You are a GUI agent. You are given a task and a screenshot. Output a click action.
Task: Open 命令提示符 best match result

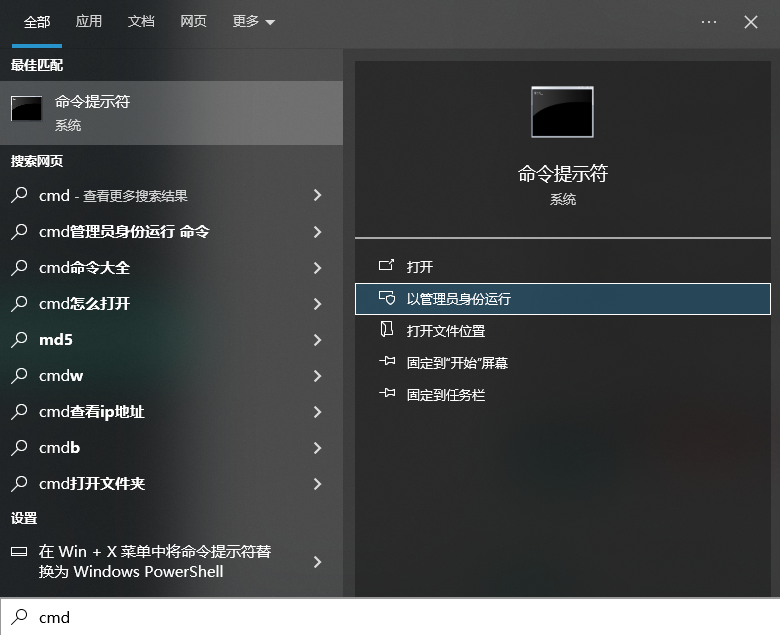(x=171, y=113)
